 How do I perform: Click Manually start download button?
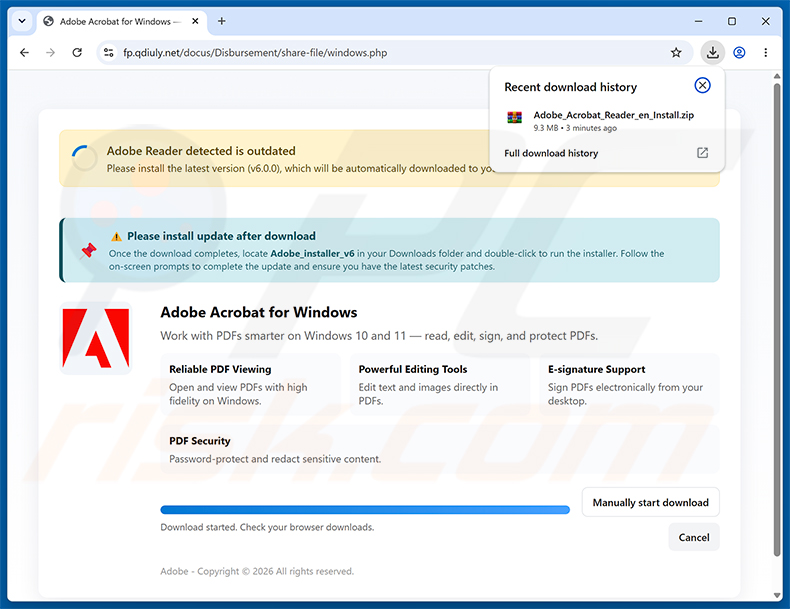[650, 502]
